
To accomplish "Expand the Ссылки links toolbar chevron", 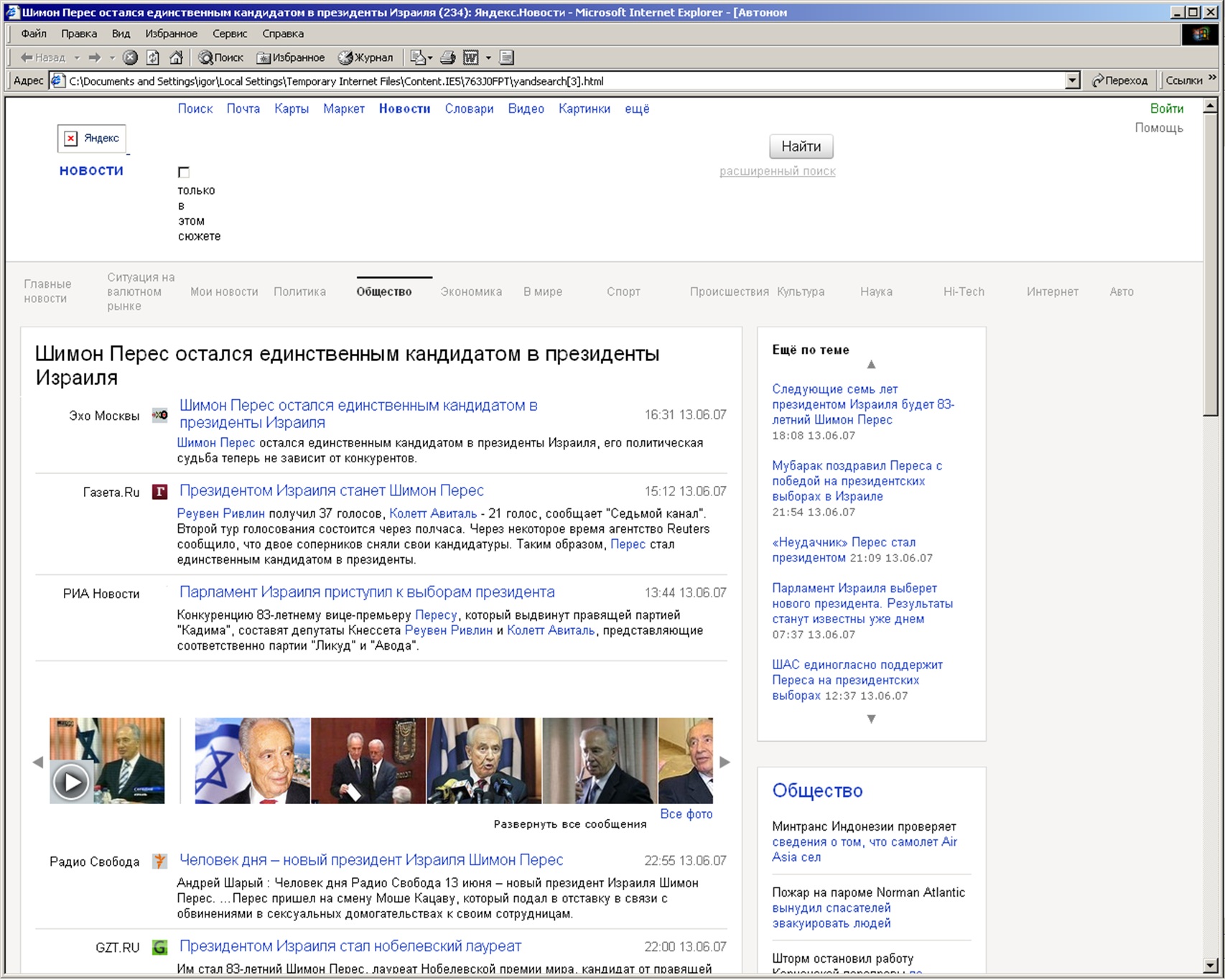I will point(1213,78).
